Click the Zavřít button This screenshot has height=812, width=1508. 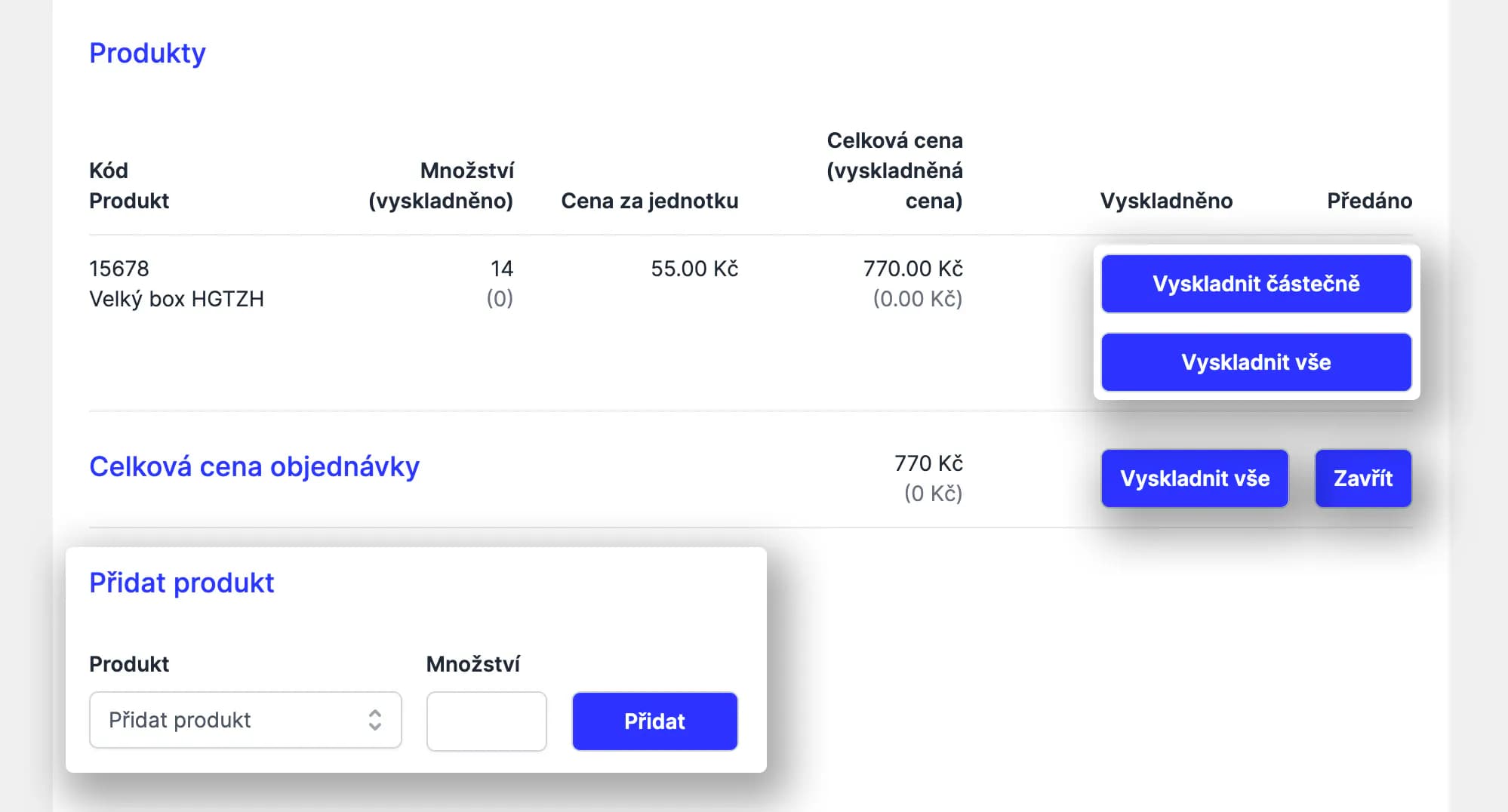click(x=1362, y=478)
